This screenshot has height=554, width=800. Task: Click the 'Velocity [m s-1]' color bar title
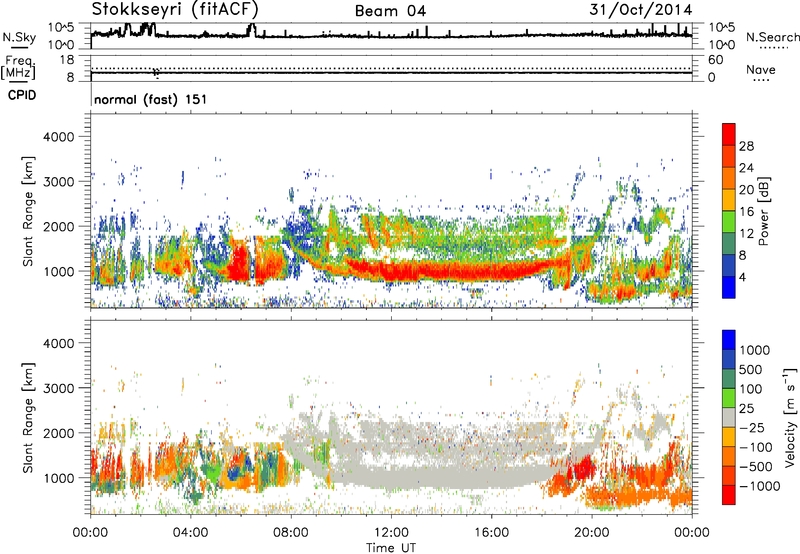click(x=790, y=417)
